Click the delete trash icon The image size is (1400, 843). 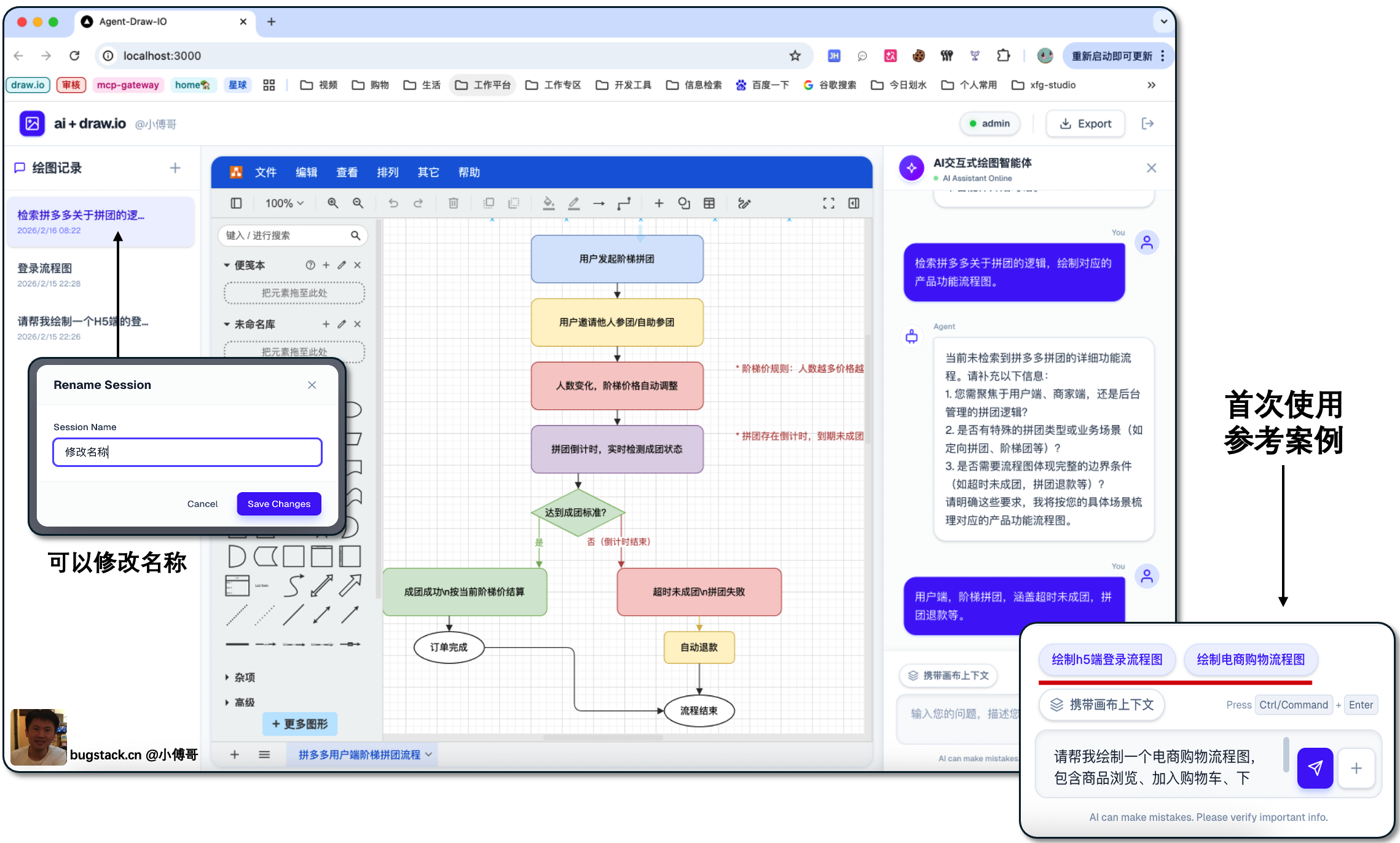click(x=454, y=203)
